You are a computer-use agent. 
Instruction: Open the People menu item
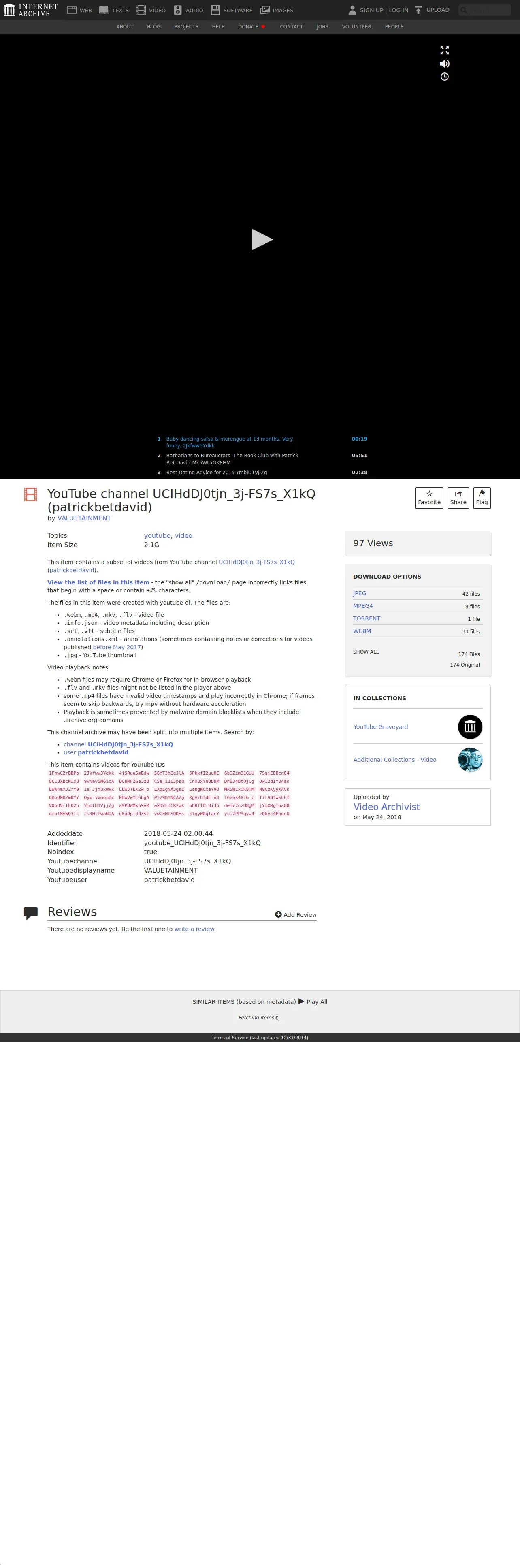pyautogui.click(x=394, y=27)
